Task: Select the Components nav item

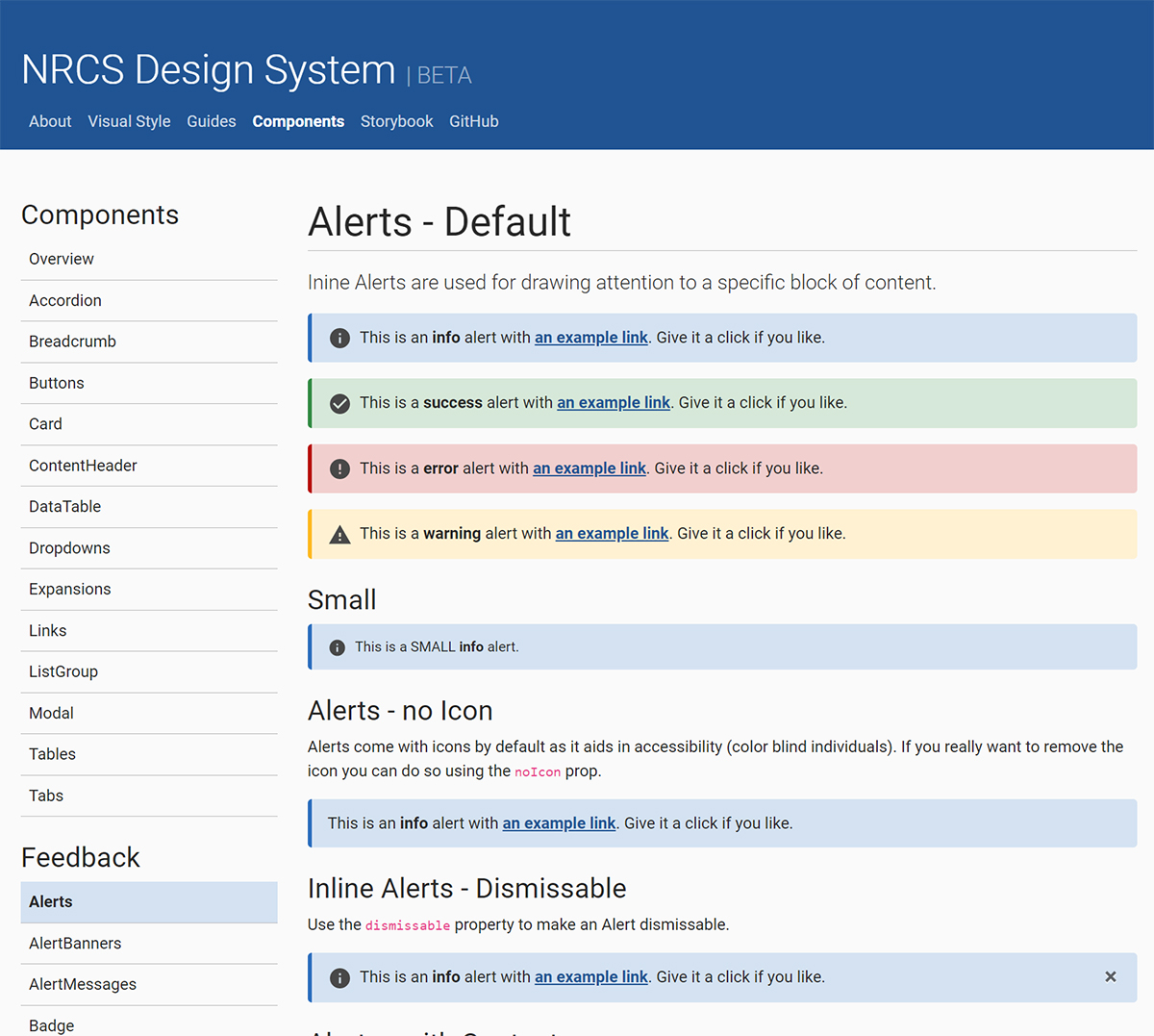Action: 298,121
